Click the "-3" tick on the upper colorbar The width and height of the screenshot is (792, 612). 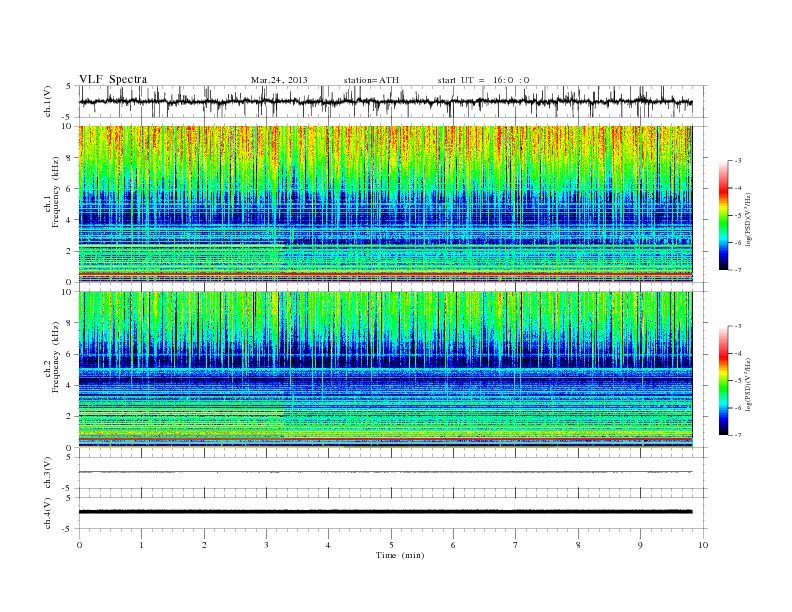pyautogui.click(x=737, y=161)
